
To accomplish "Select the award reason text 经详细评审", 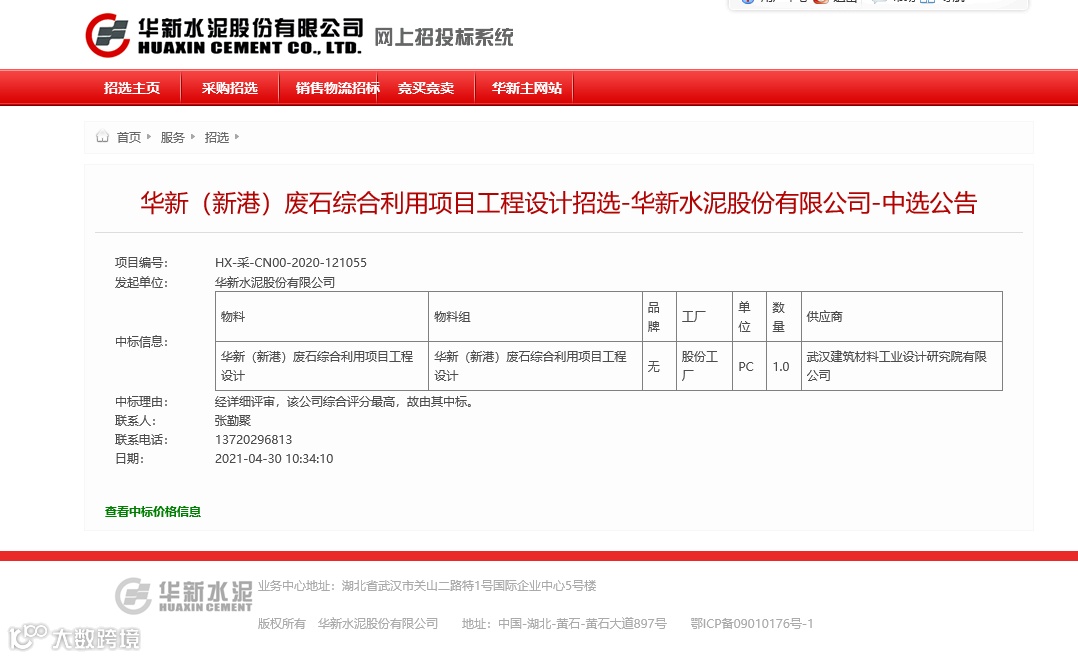I will pyautogui.click(x=346, y=402).
